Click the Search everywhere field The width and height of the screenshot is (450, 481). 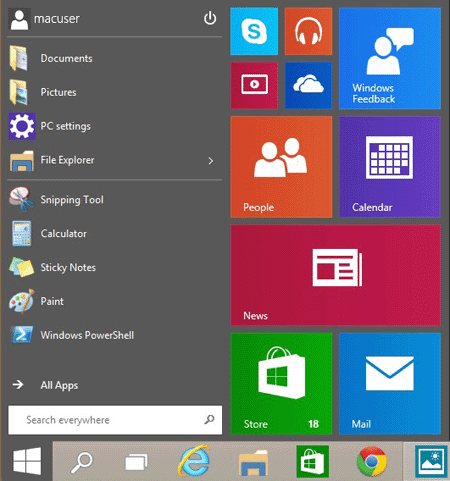(115, 420)
